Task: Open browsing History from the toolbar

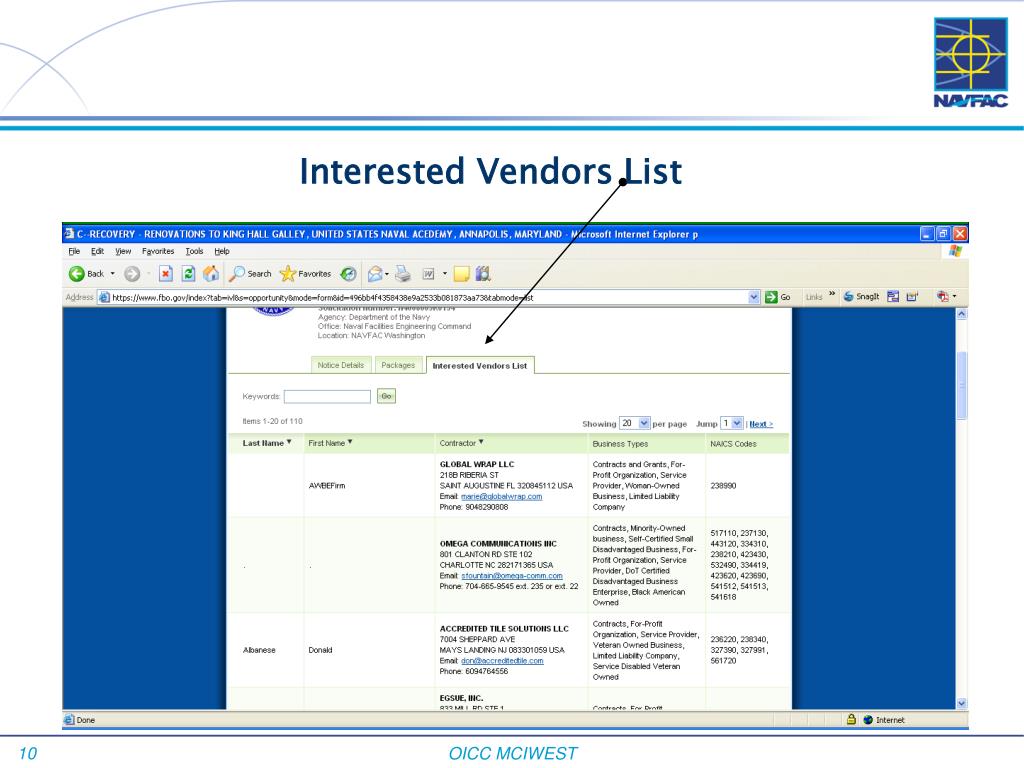Action: click(349, 274)
